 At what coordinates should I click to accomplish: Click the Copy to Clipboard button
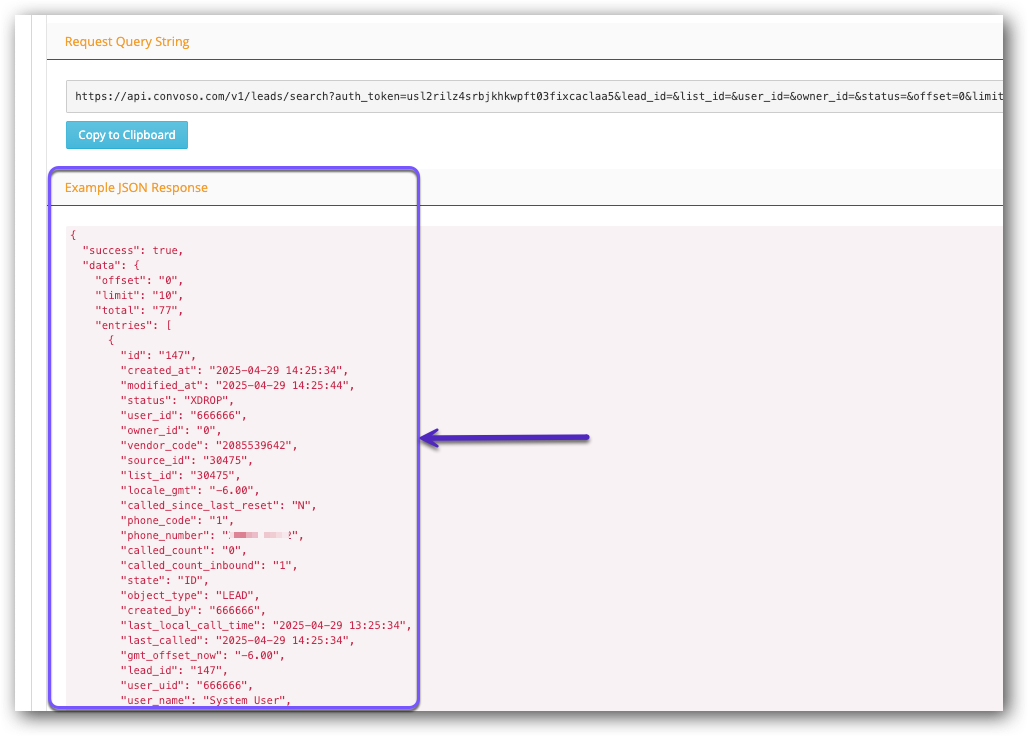point(126,134)
